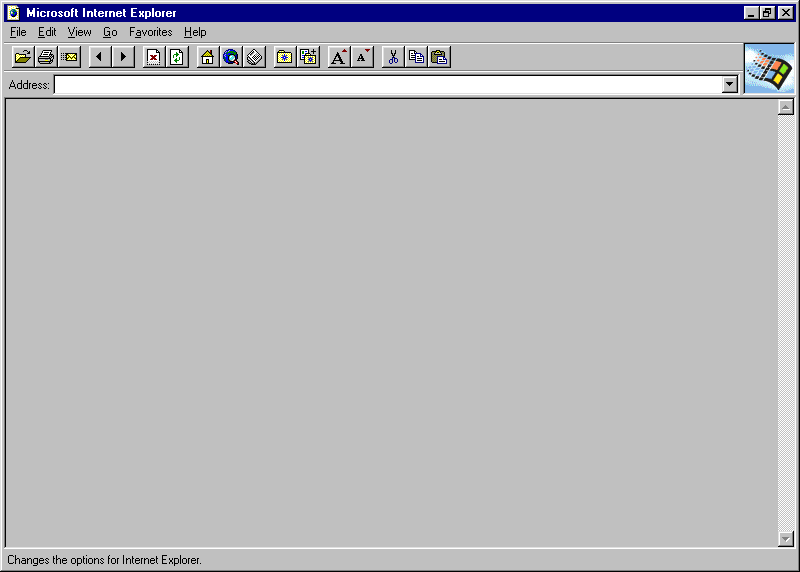Open the Favorites menu

pyautogui.click(x=151, y=32)
